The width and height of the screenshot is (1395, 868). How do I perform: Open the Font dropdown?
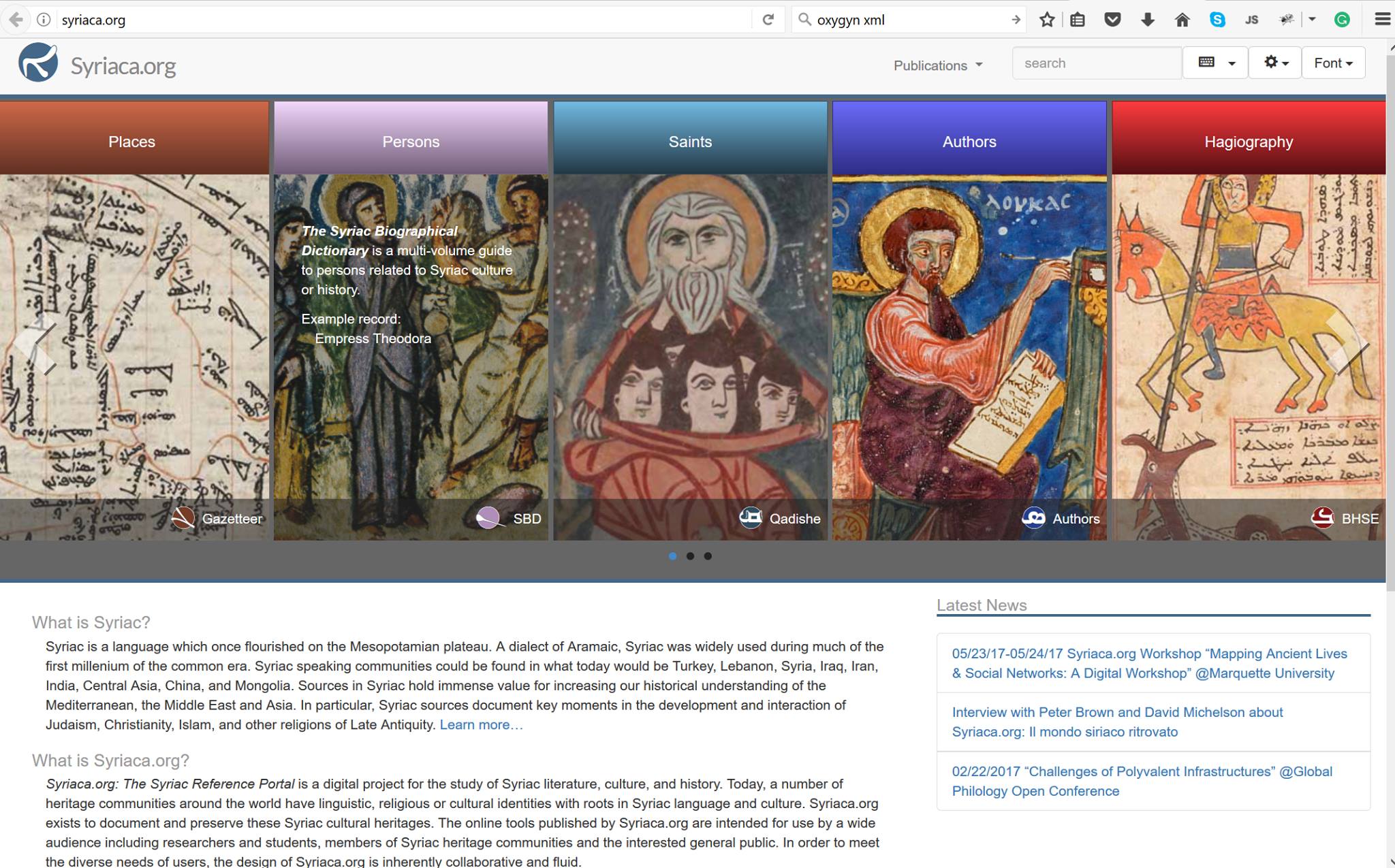pos(1333,63)
